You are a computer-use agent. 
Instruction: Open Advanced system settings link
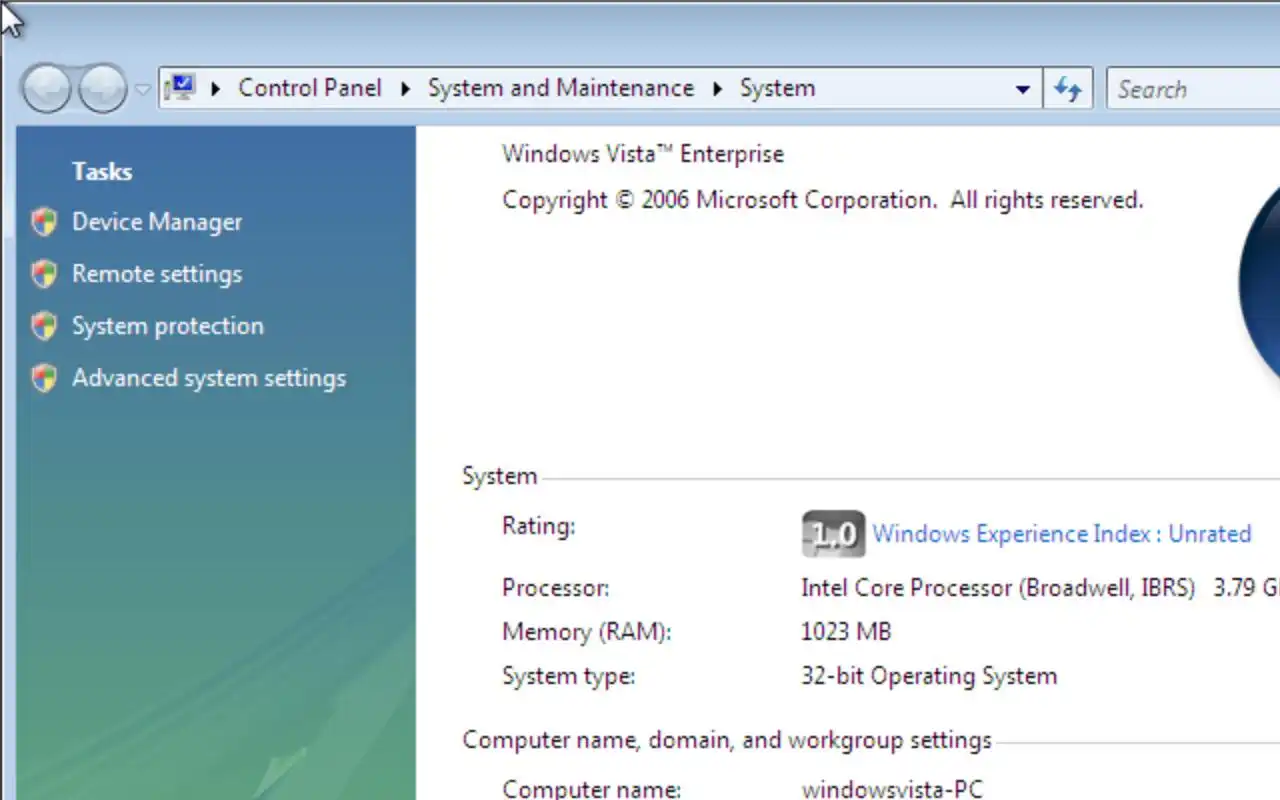pyautogui.click(x=209, y=378)
